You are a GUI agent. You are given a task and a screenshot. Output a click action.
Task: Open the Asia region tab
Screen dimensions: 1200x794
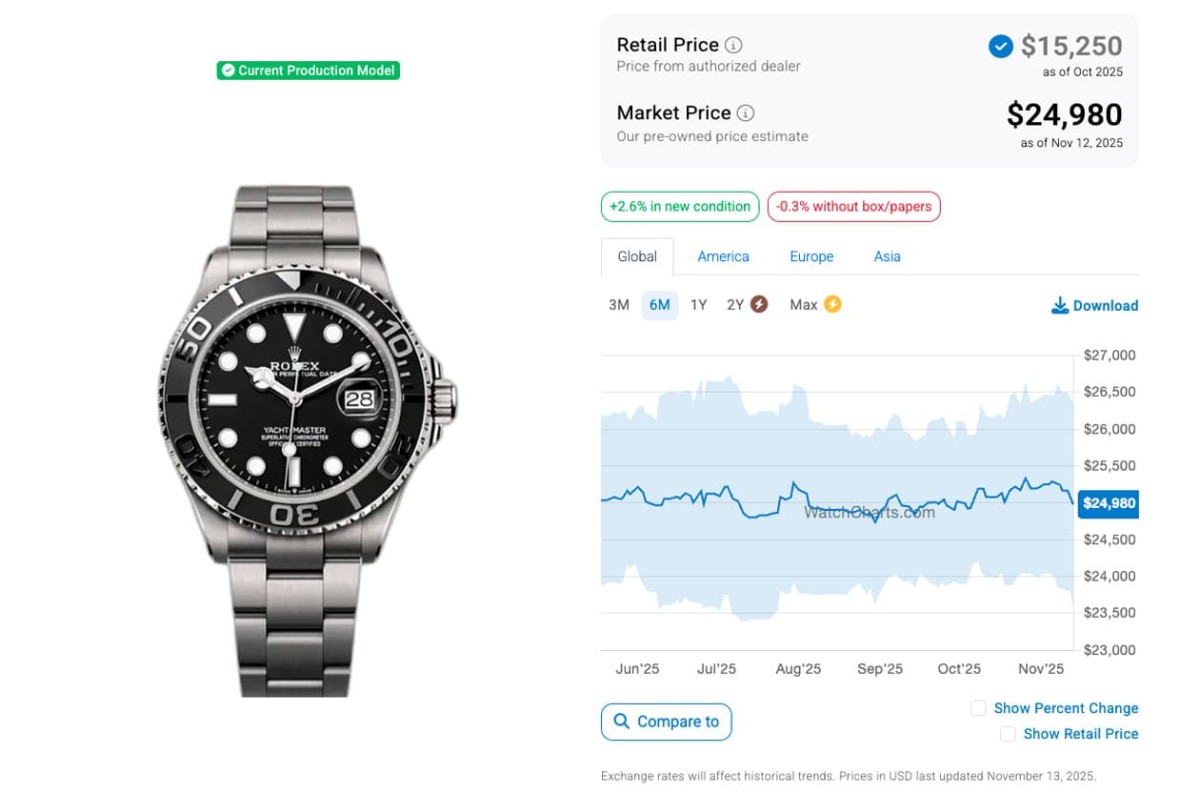[x=887, y=257]
